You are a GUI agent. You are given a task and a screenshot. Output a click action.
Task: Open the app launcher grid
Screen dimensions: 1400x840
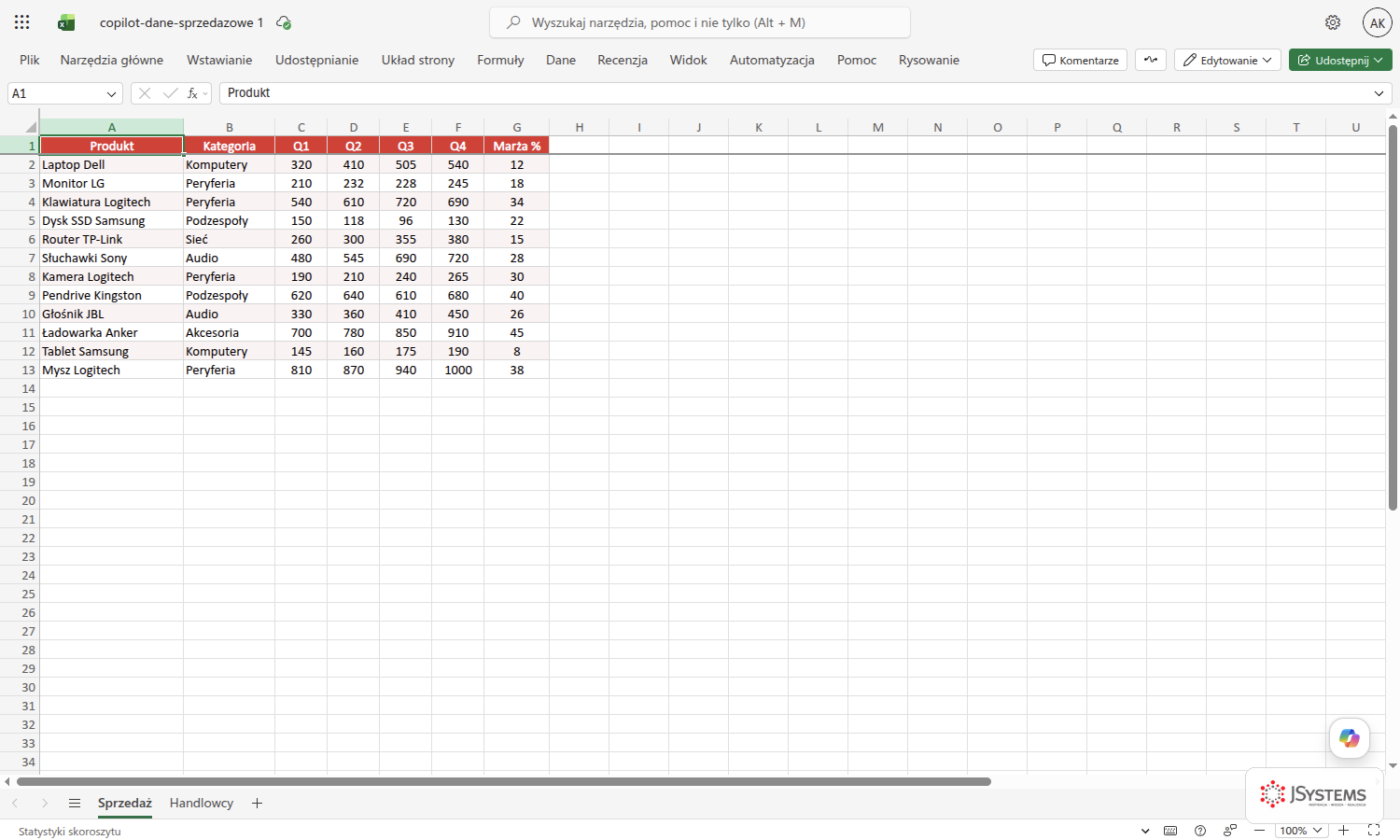click(x=22, y=22)
